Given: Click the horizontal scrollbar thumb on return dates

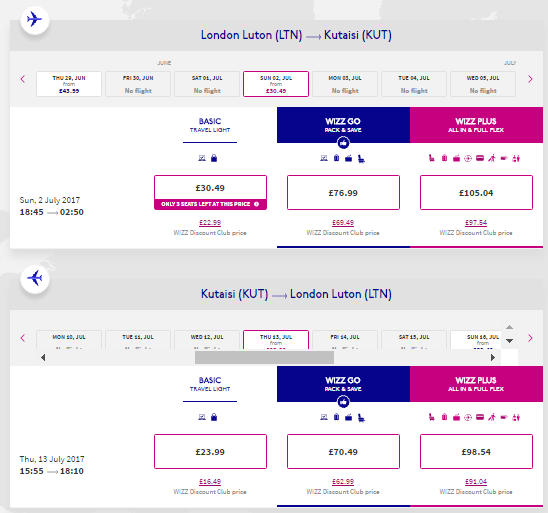Looking at the screenshot, I should click(x=264, y=357).
